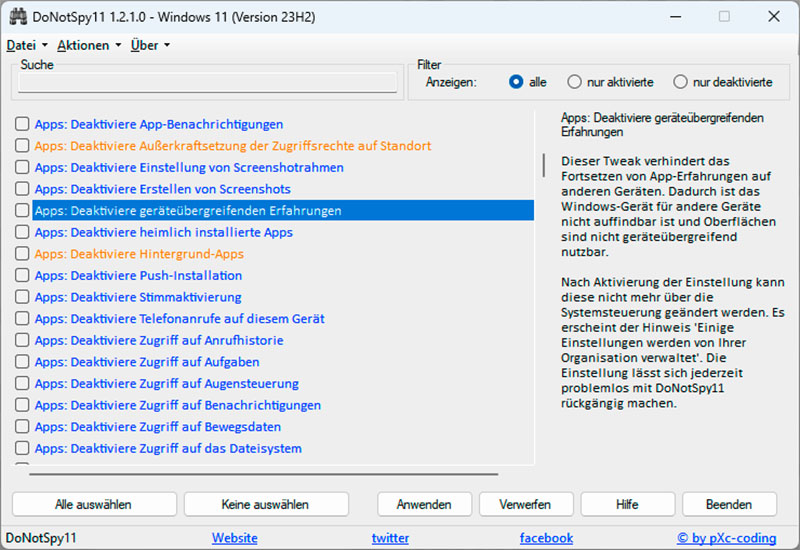This screenshot has height=550, width=800.
Task: Open the Datei menu
Action: (27, 45)
